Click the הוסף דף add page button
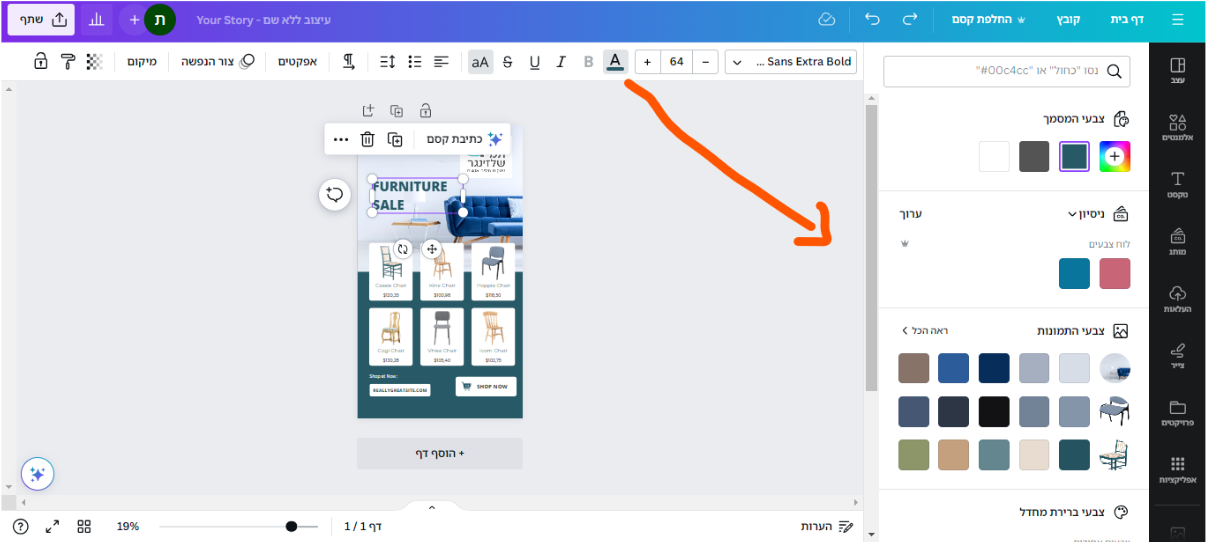Viewport: 1207px width, 542px height. 440,453
